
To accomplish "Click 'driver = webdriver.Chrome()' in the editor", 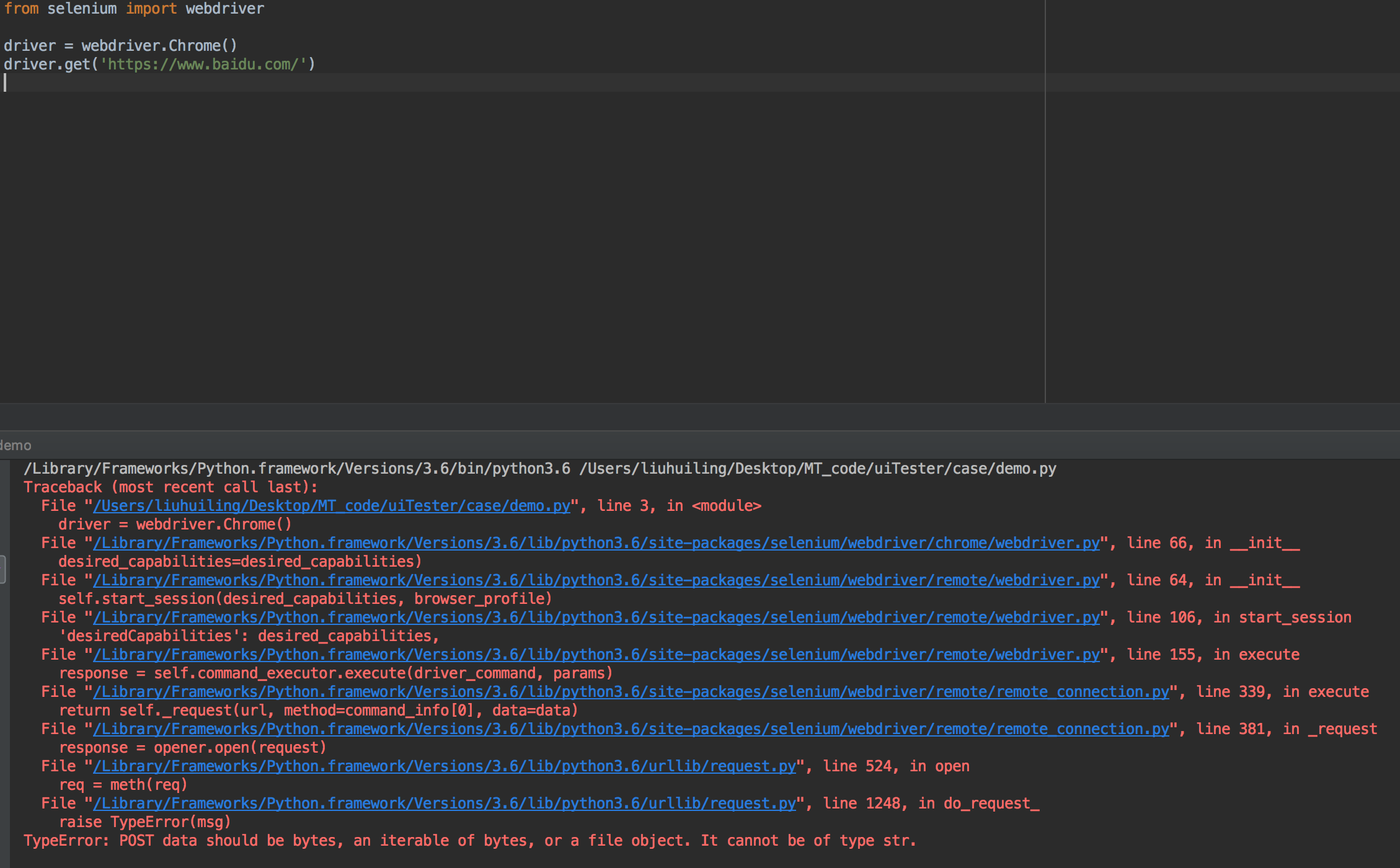I will click(120, 46).
